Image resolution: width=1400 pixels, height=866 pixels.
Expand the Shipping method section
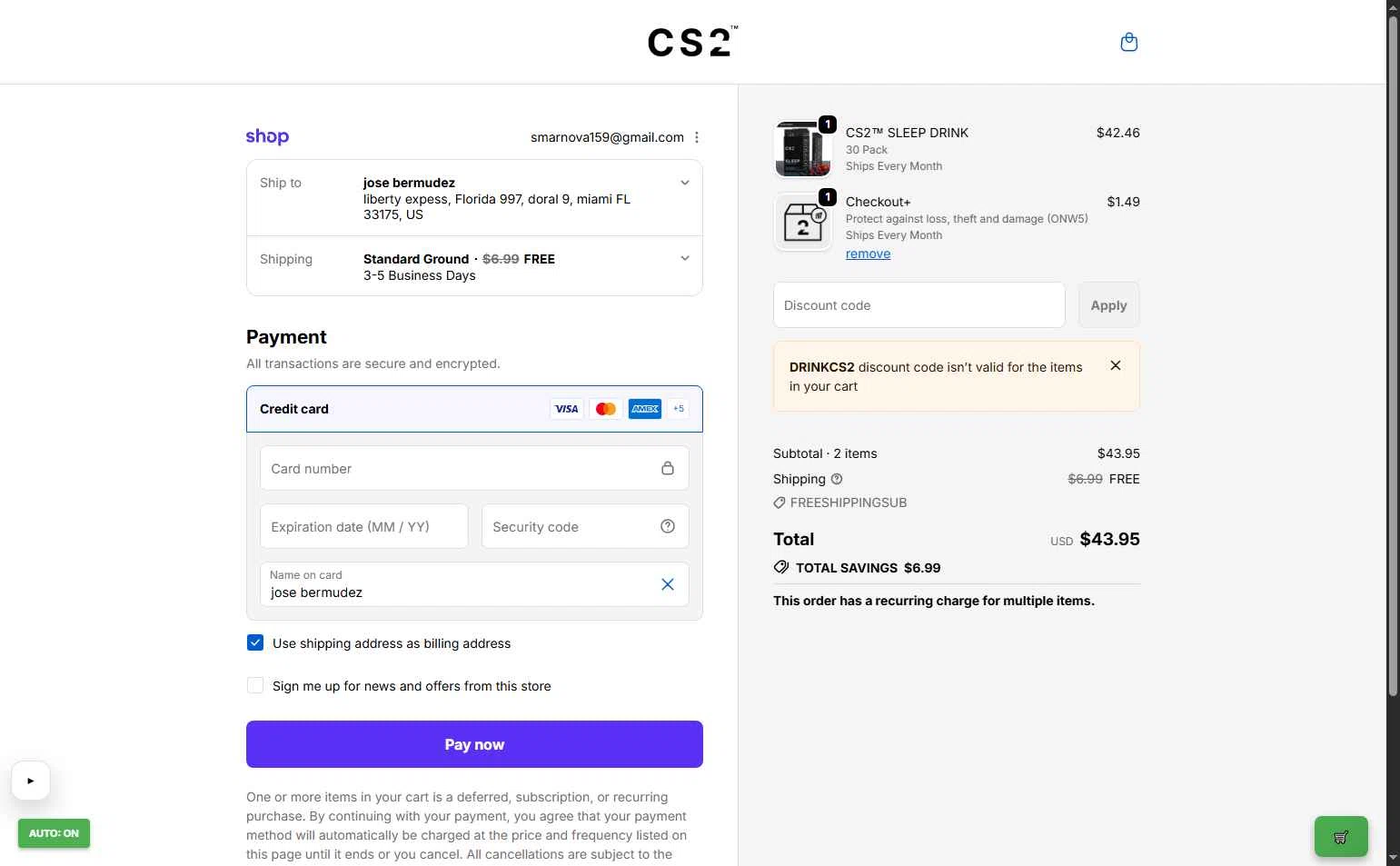pos(685,258)
